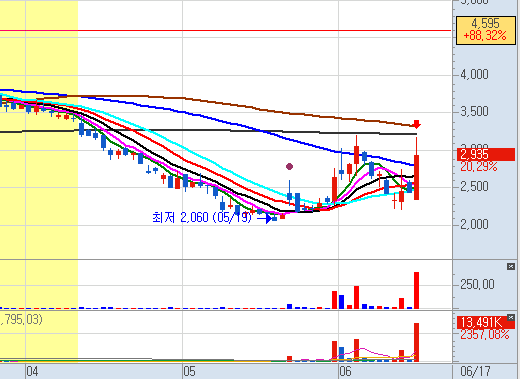Click the 05 month axis label
Screen dimensions: 520x379
click(189, 371)
